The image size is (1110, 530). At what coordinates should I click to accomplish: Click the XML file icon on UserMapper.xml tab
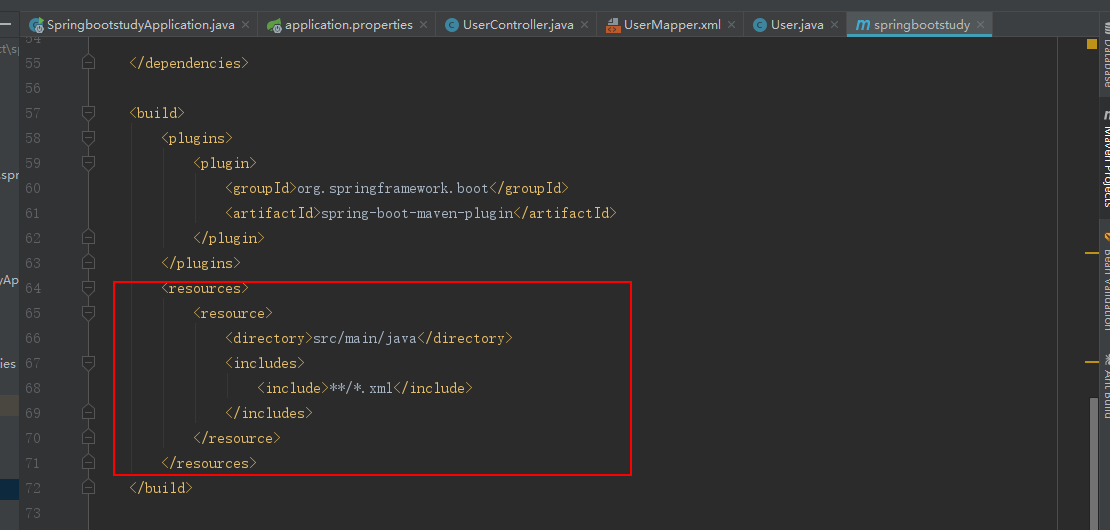[613, 25]
